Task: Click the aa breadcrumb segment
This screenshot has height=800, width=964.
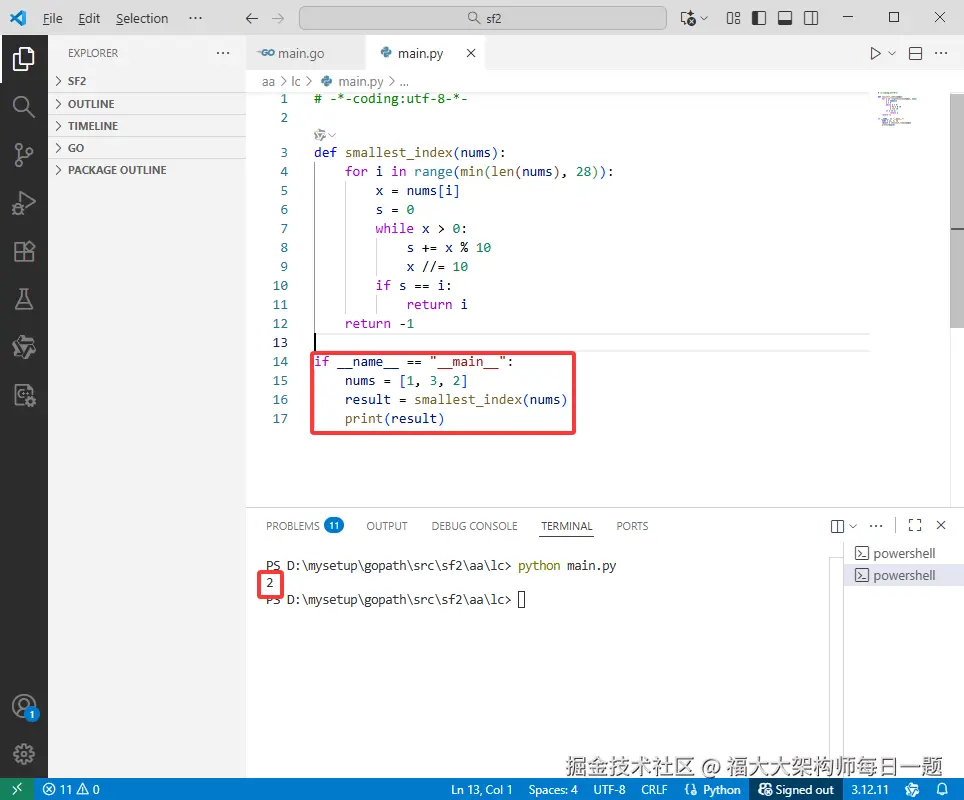Action: coord(268,81)
